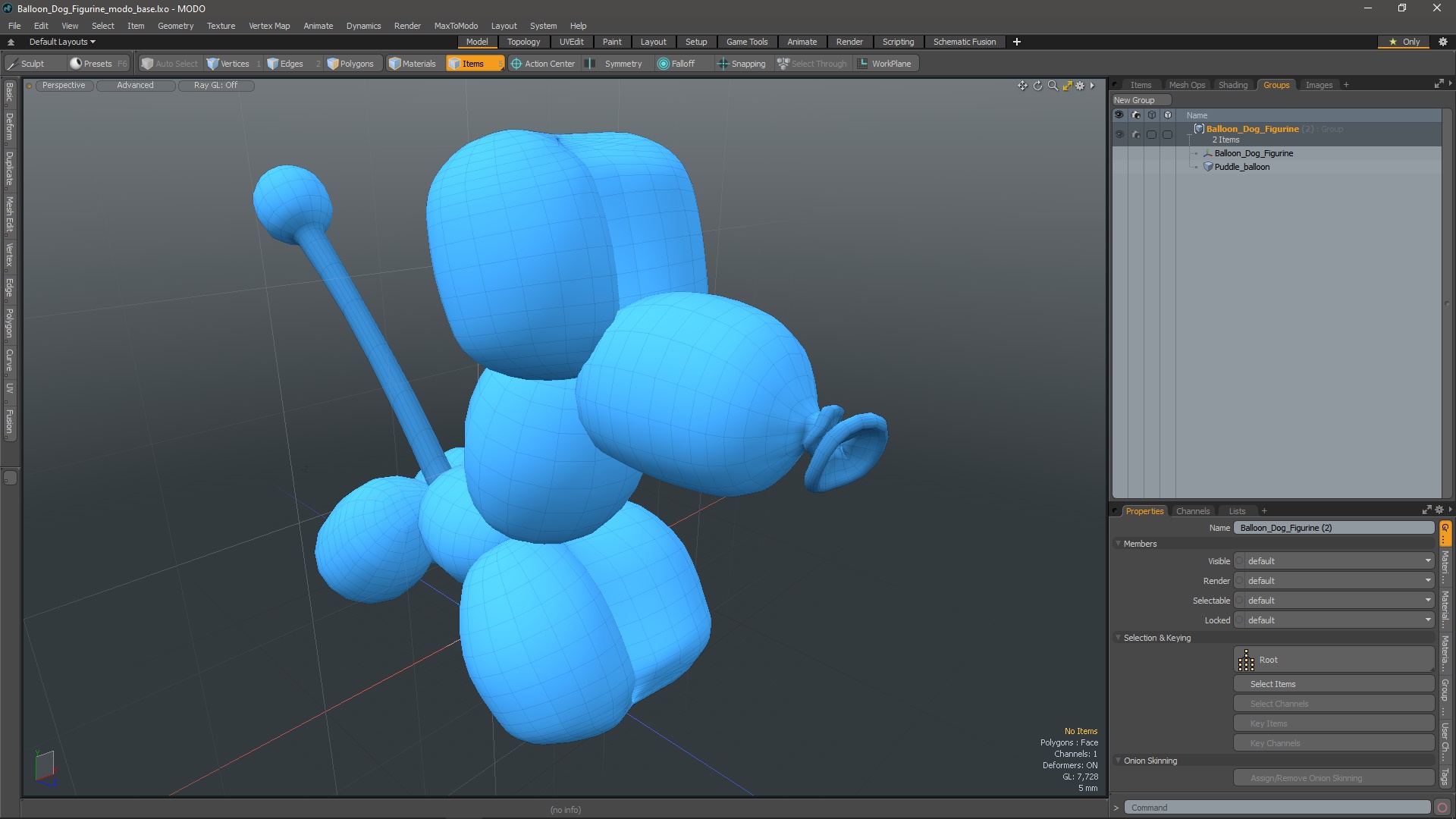Click the Command input field
Viewport: 1456px width, 819px height.
(1277, 808)
